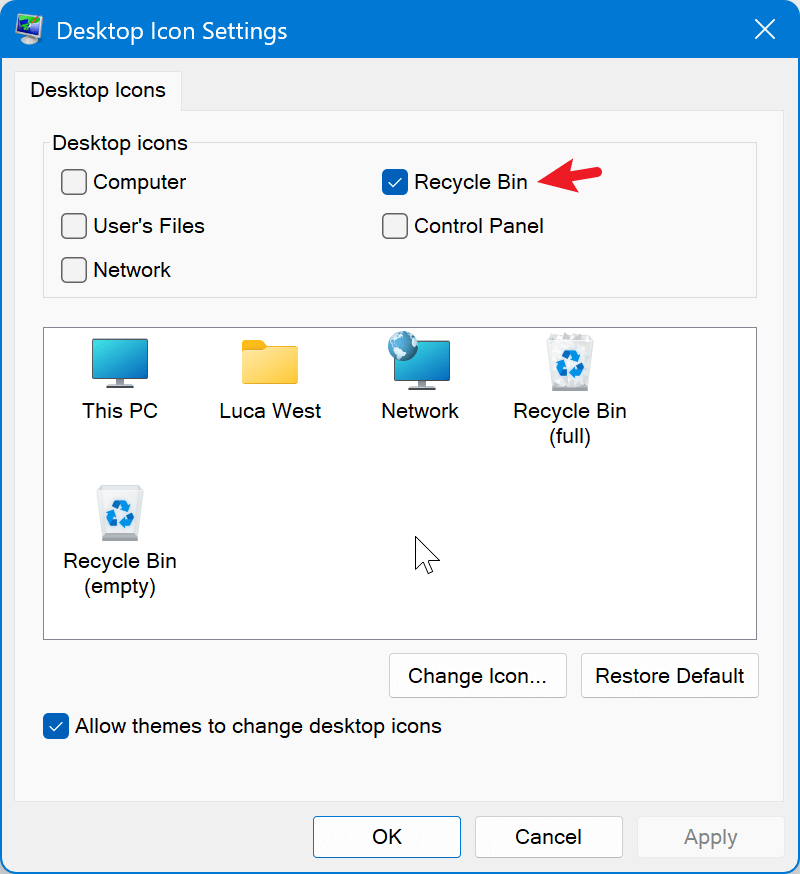
Task: Enable the Computer desktop icon
Action: pyautogui.click(x=73, y=182)
